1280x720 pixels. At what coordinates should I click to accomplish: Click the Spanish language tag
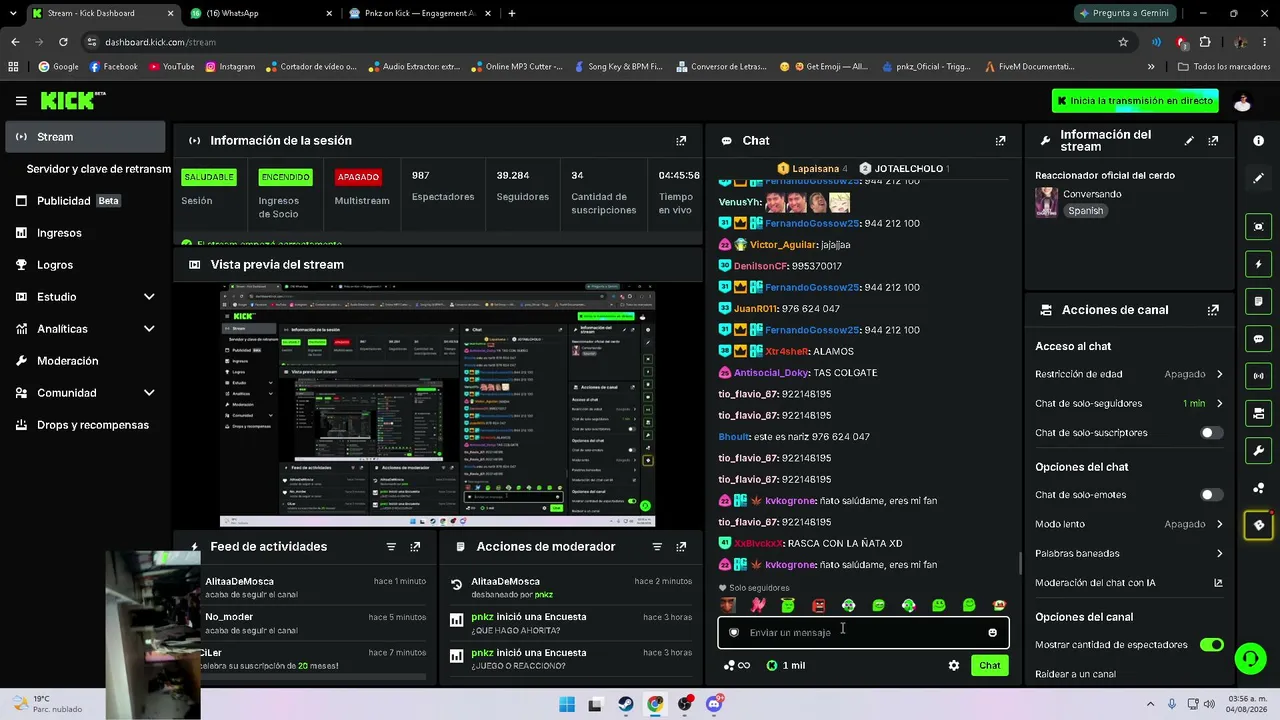point(1085,211)
